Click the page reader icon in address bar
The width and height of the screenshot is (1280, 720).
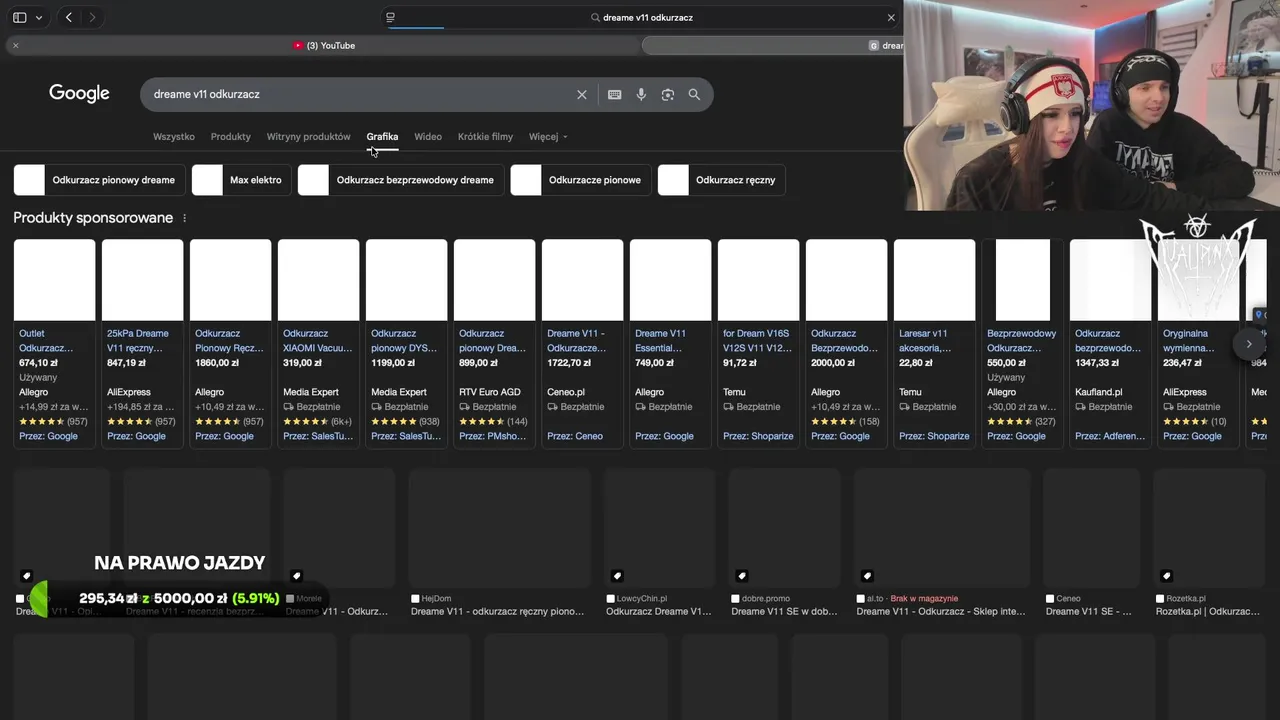(391, 17)
